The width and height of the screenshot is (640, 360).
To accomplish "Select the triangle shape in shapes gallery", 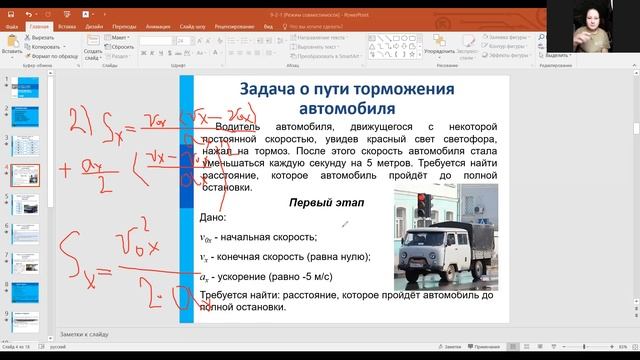I will 372,46.
